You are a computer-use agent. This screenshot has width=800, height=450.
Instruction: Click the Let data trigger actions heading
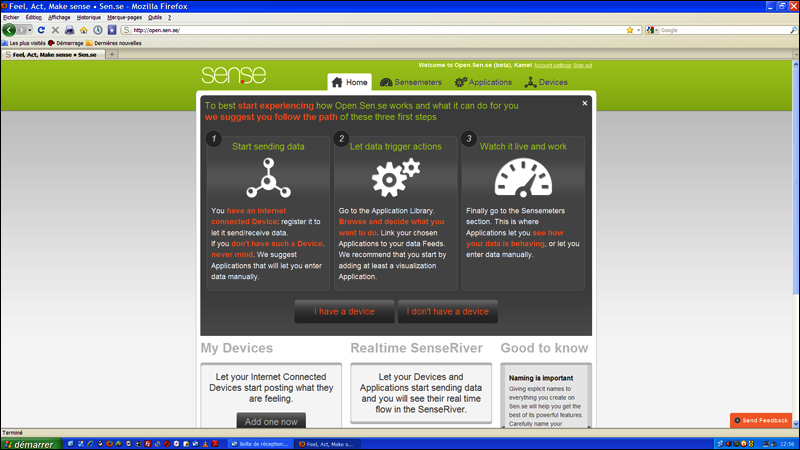pos(396,146)
